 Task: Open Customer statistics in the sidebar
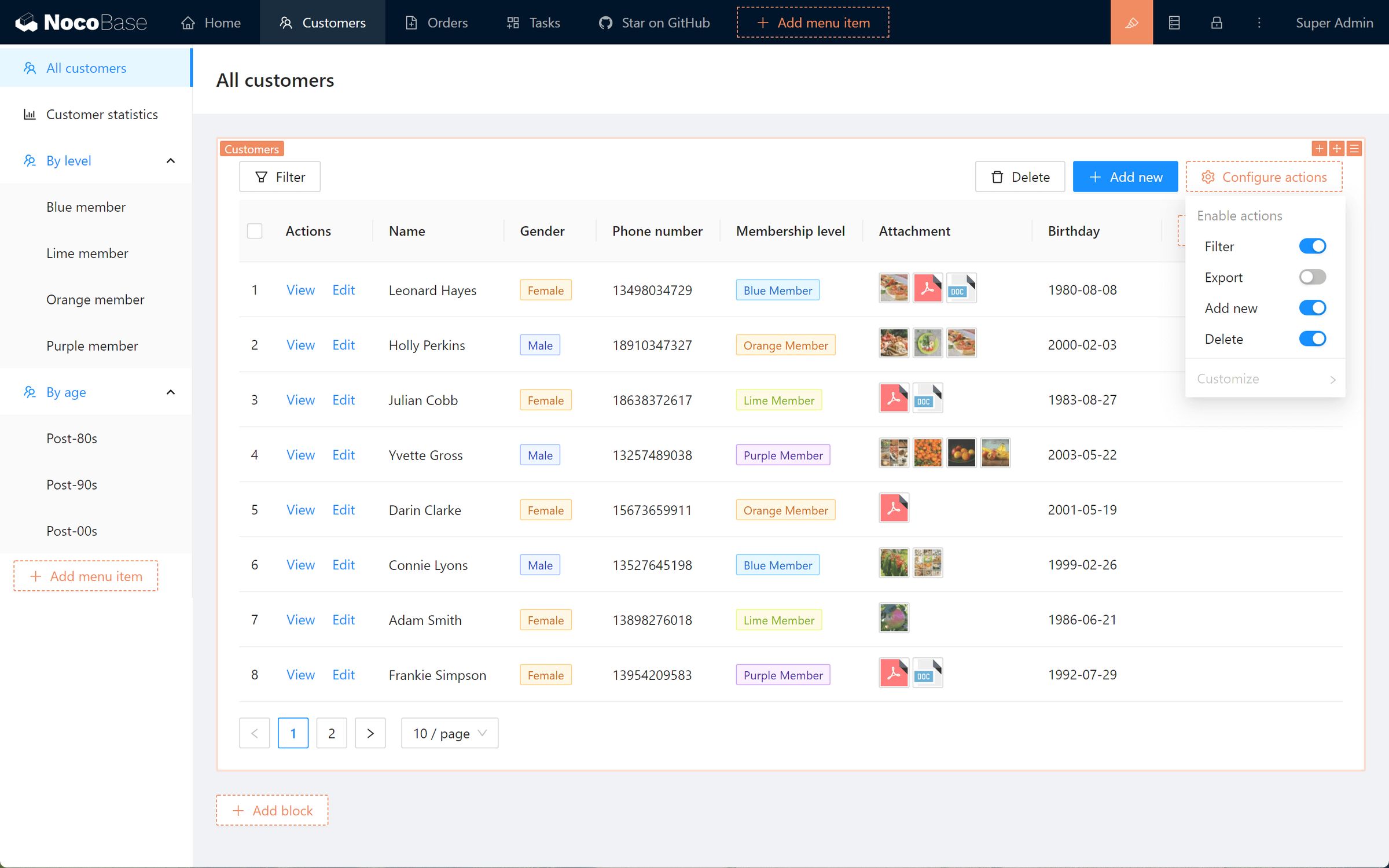102,114
